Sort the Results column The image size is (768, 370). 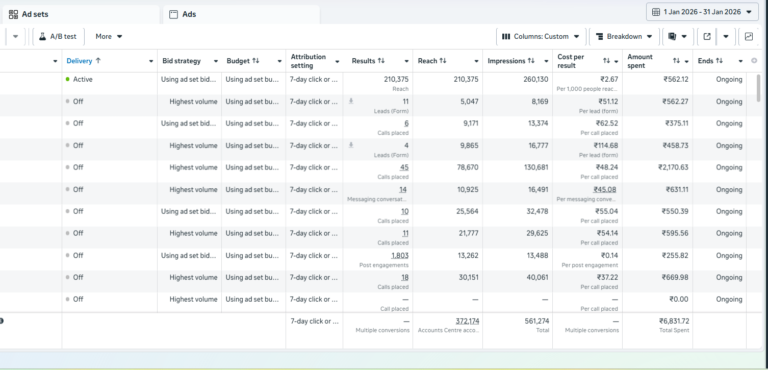pyautogui.click(x=381, y=61)
